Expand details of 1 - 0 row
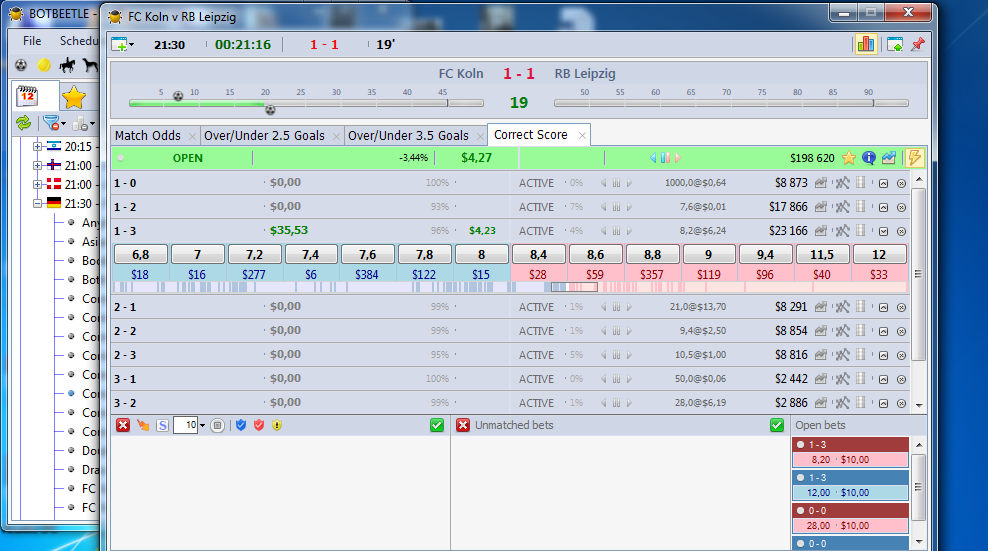The height and width of the screenshot is (551, 988). tap(883, 183)
